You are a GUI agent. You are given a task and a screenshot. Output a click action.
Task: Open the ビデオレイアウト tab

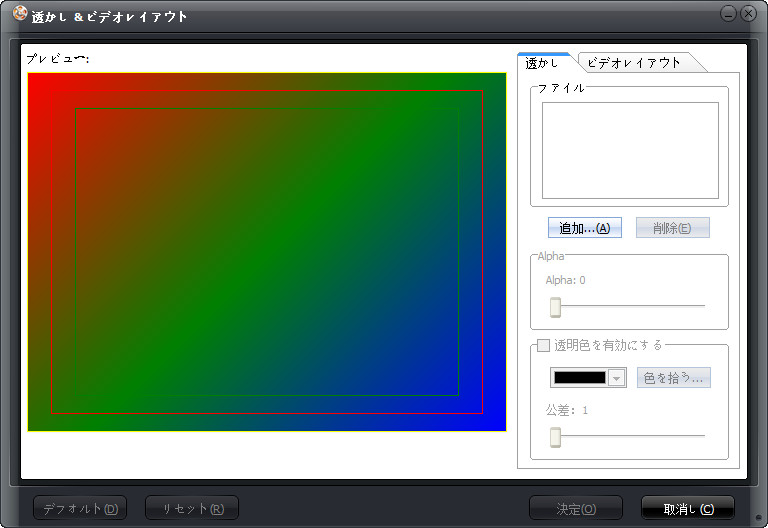pyautogui.click(x=637, y=63)
